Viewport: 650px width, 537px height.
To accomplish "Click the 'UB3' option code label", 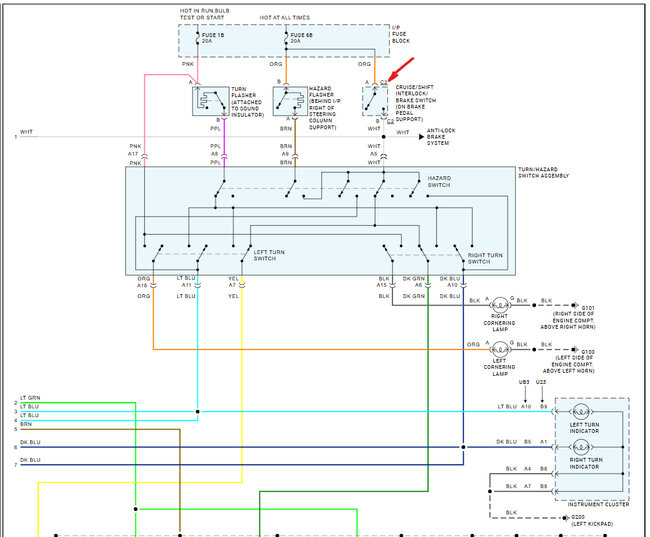I will [x=524, y=382].
